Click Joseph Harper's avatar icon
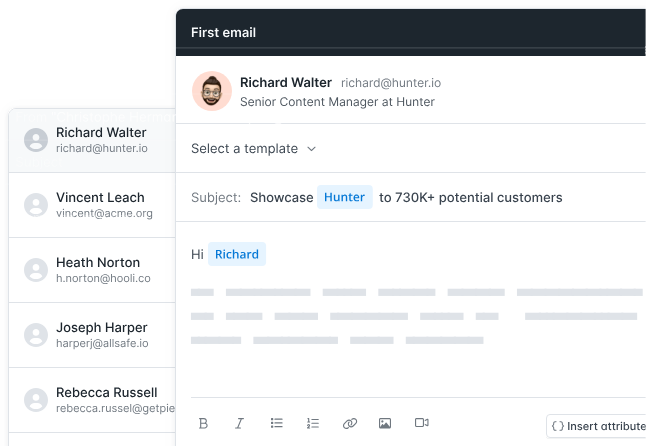 [x=36, y=335]
